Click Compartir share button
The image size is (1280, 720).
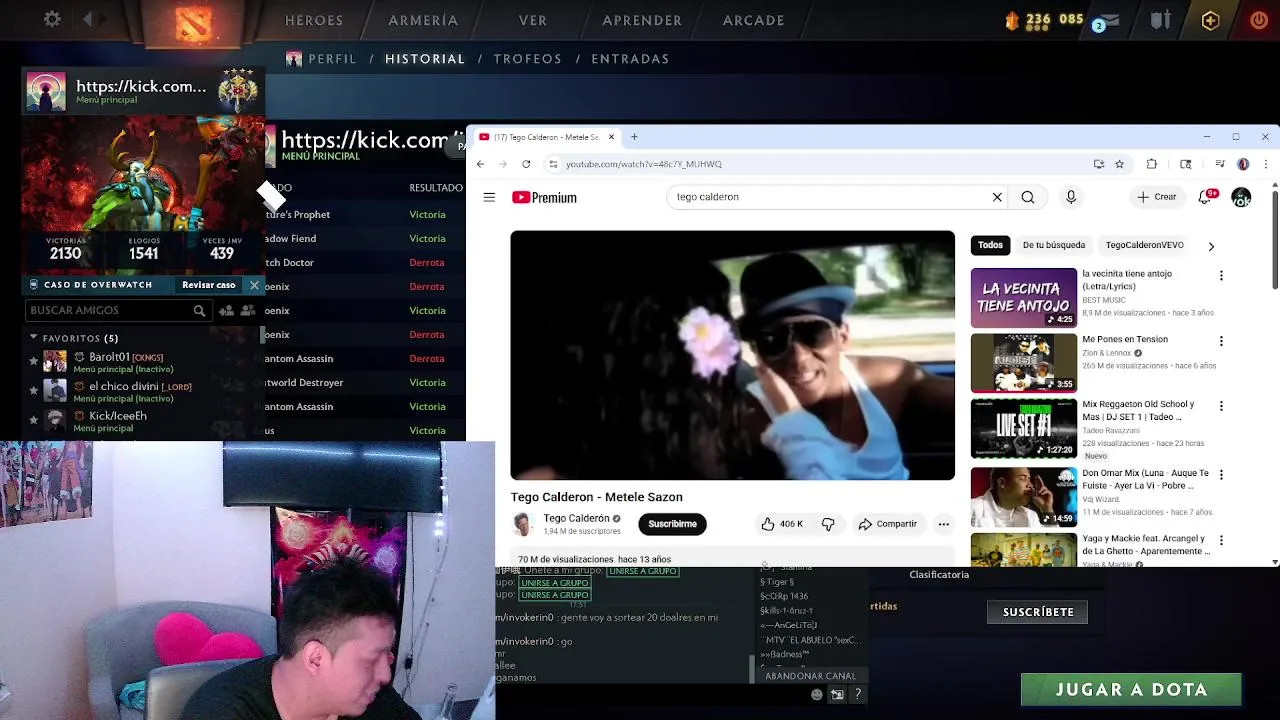coord(886,524)
